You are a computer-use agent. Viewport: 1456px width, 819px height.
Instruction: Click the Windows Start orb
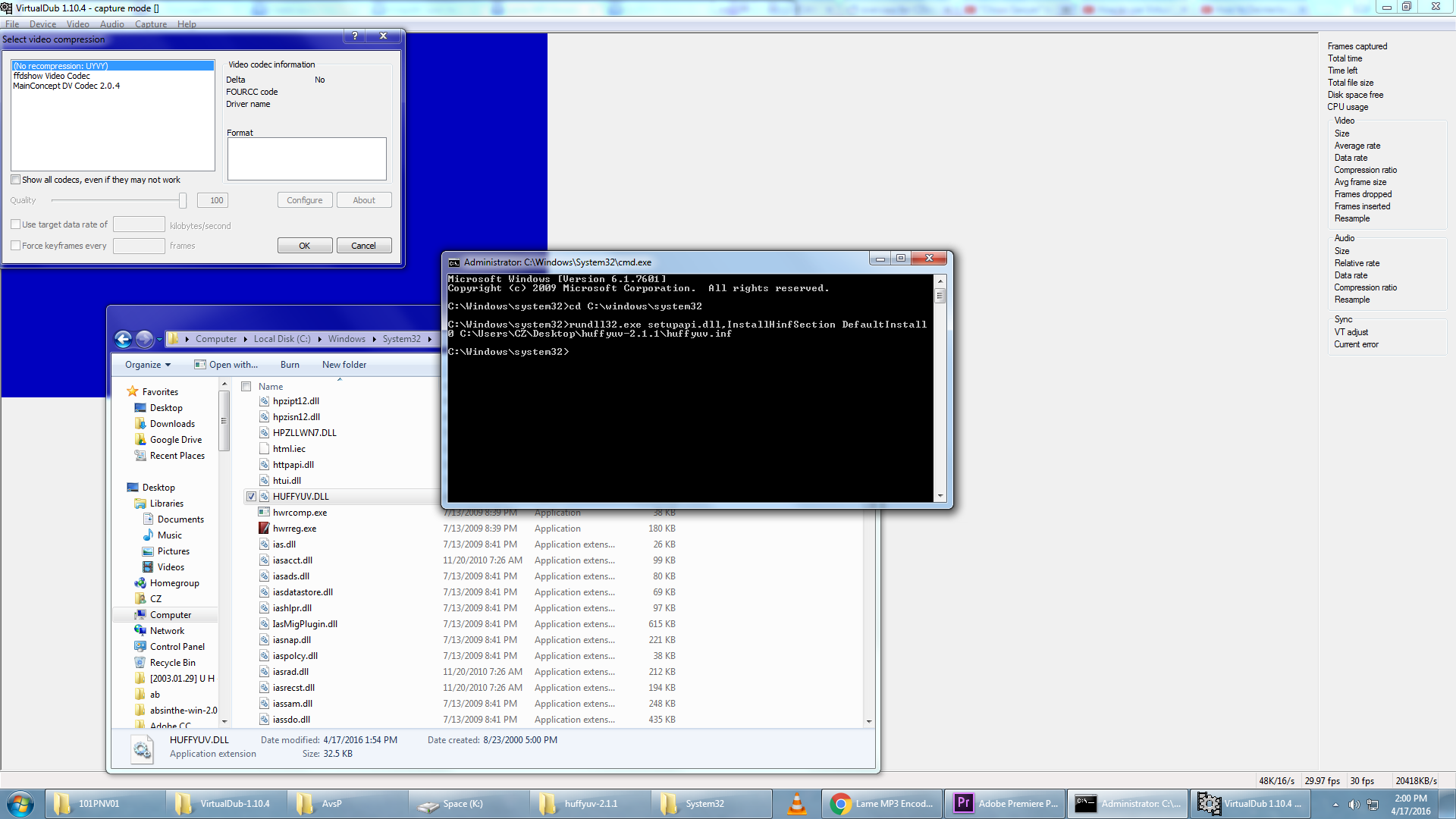(20, 804)
